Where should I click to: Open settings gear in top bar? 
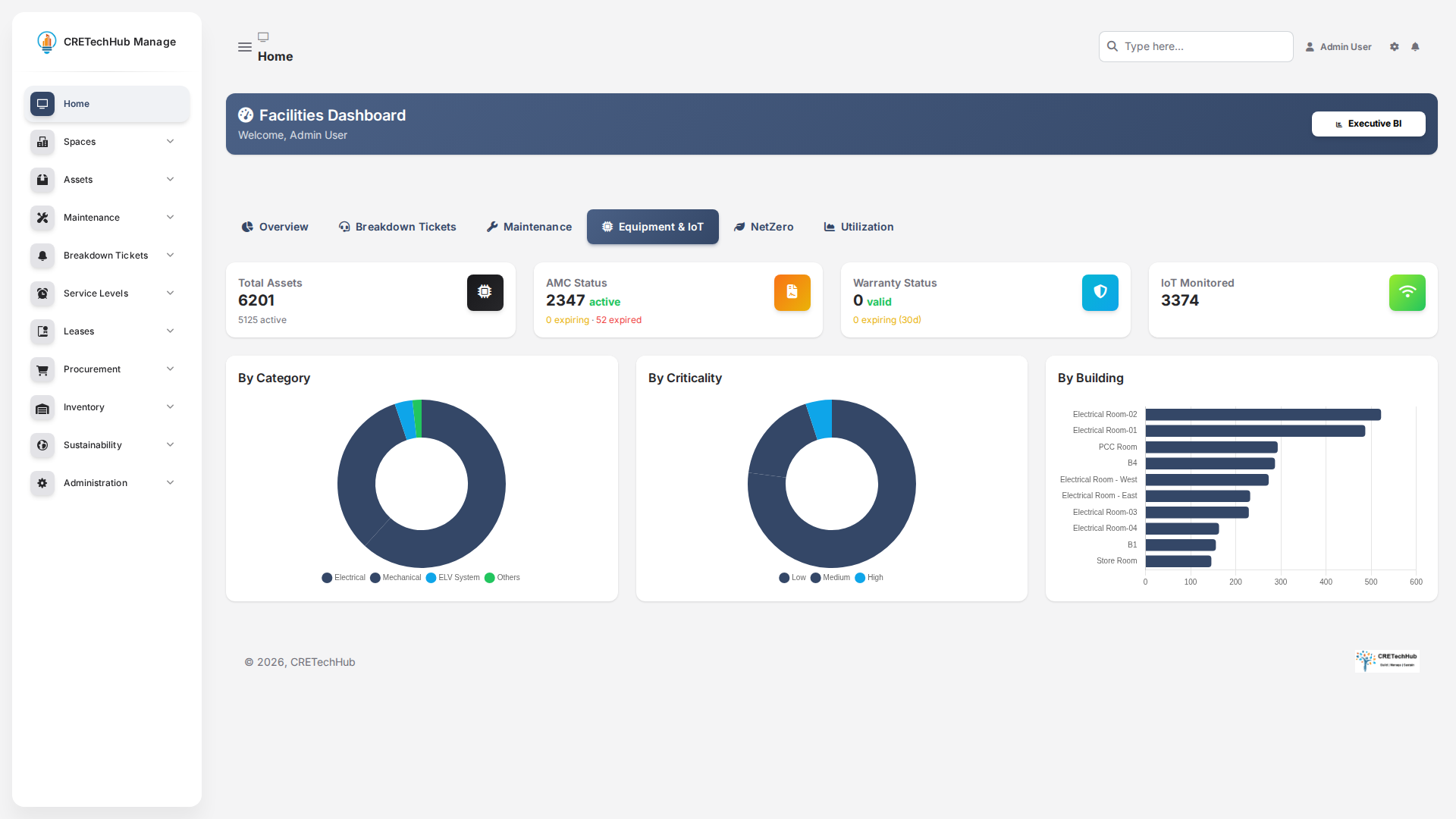tap(1394, 47)
